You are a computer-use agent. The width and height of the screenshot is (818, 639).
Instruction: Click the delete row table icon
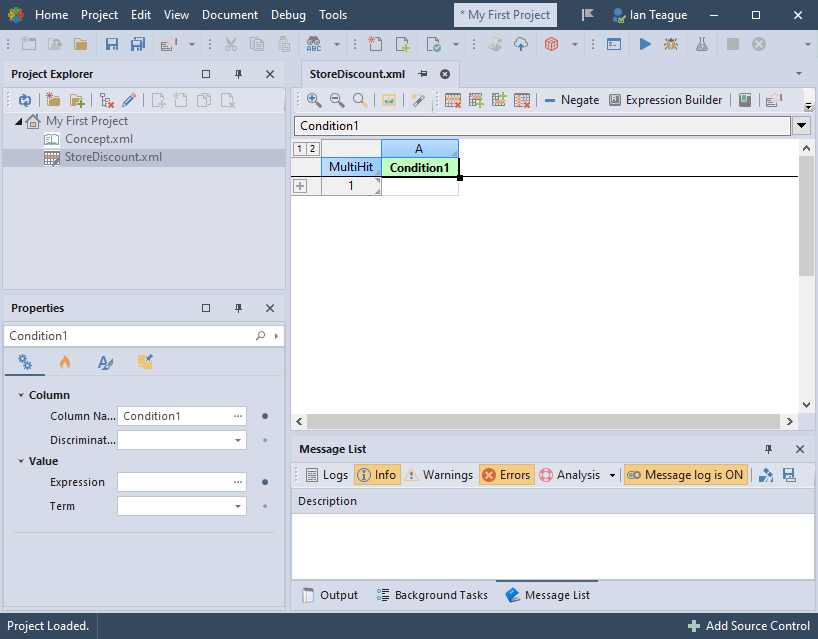coord(452,100)
